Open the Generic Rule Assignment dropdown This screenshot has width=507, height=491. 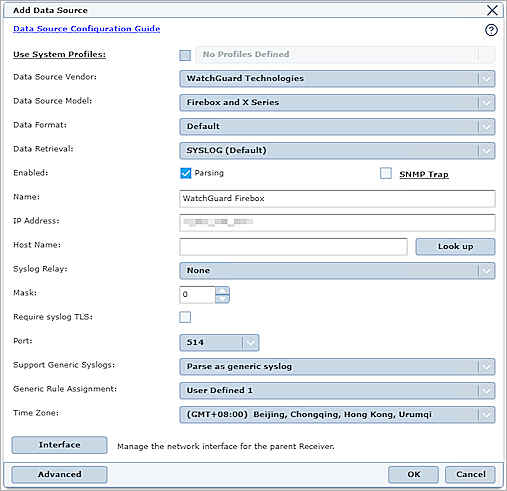pyautogui.click(x=337, y=391)
